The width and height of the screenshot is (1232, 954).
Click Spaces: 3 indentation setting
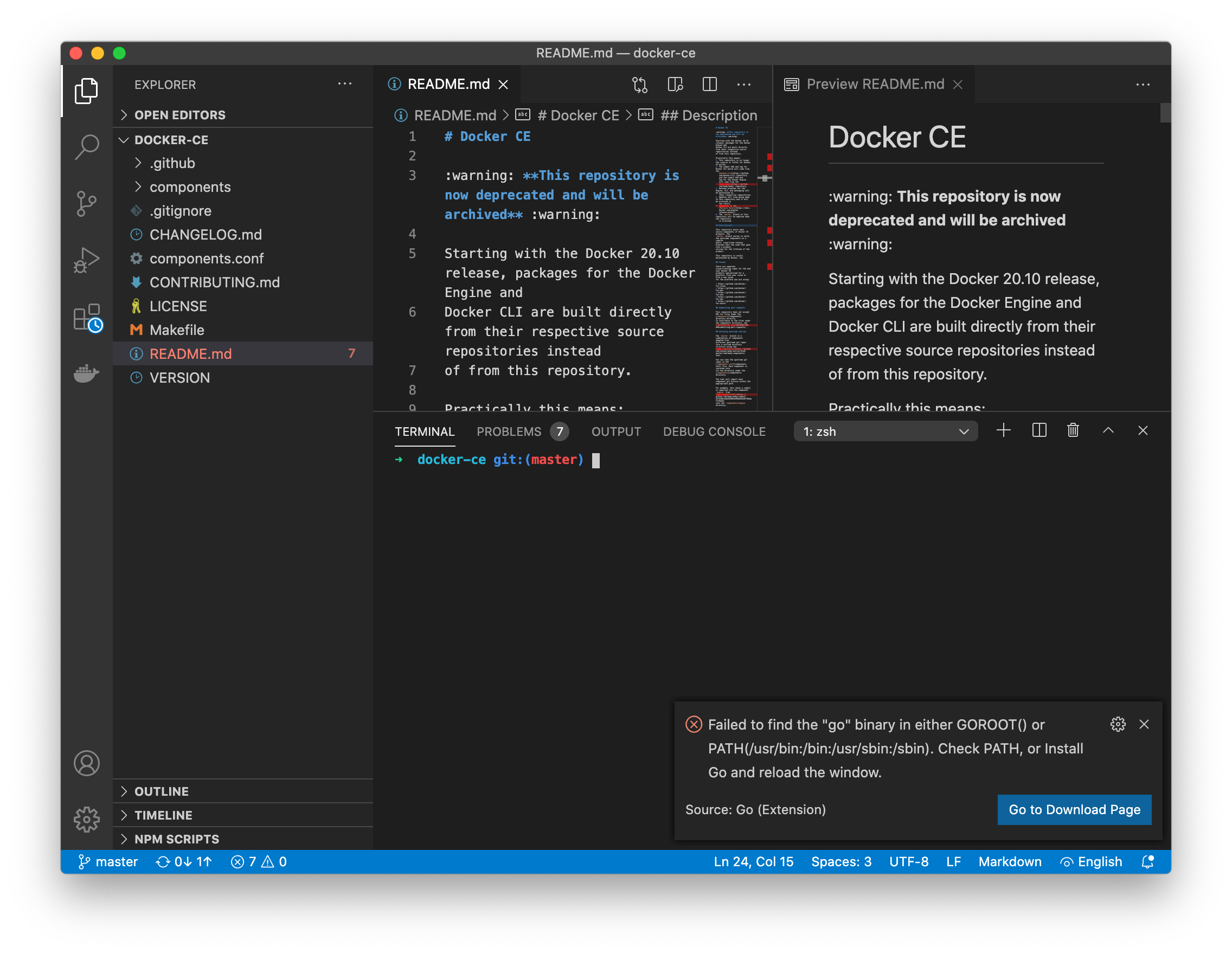click(841, 861)
